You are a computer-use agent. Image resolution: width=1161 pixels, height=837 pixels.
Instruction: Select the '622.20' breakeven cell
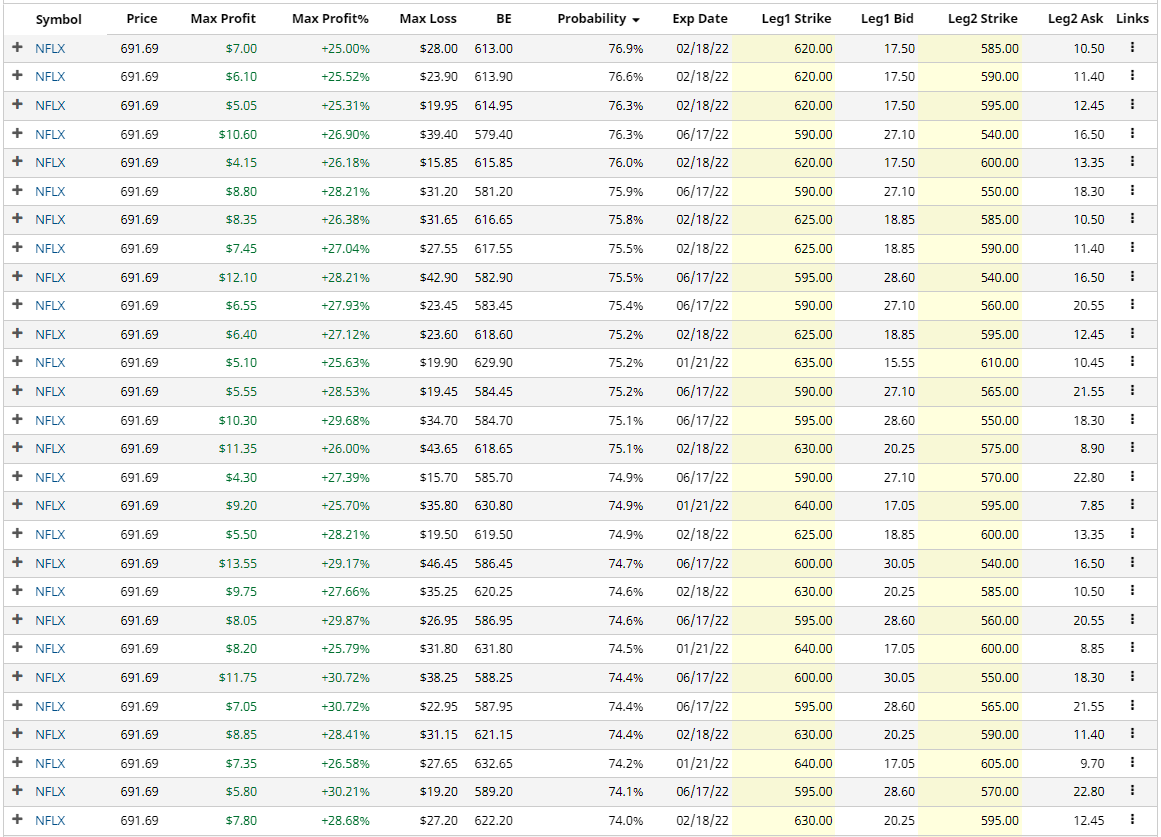point(494,821)
